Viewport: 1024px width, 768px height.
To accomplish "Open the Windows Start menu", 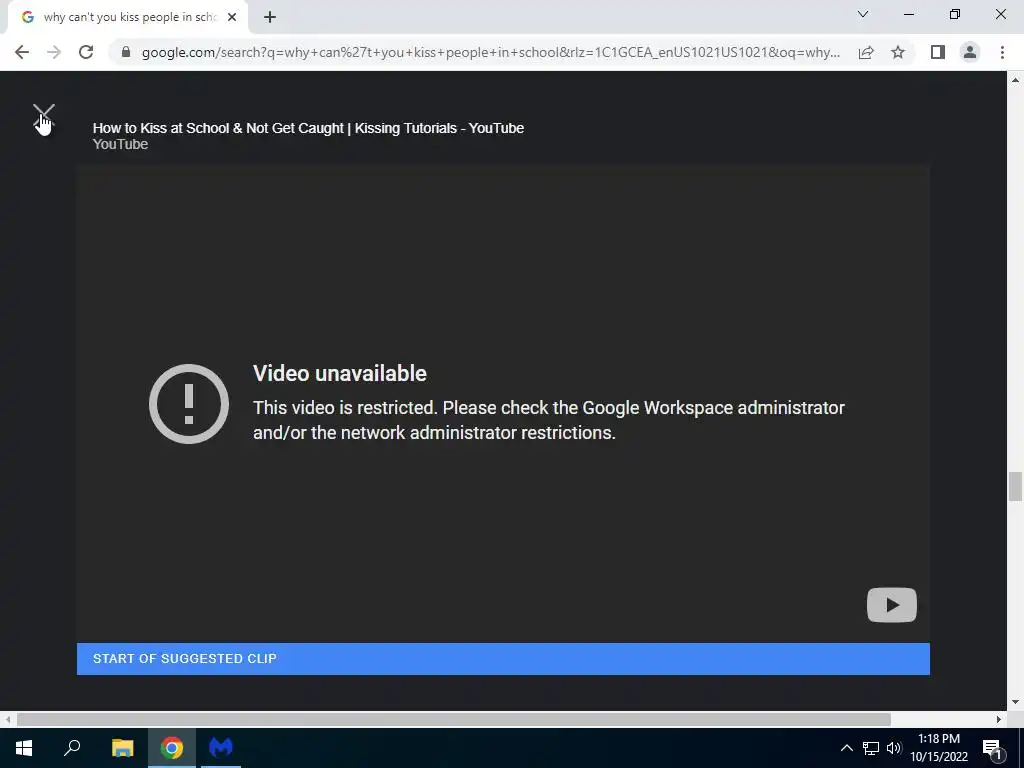I will (24, 748).
